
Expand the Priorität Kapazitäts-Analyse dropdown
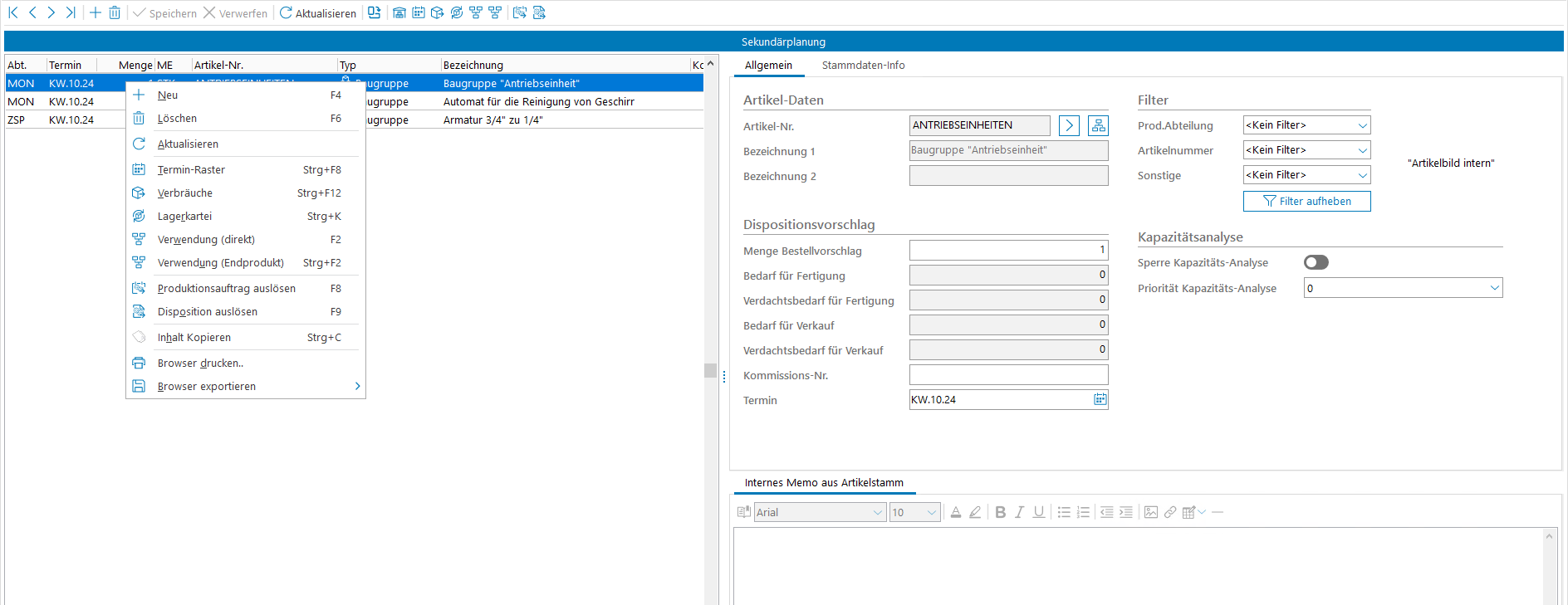pyautogui.click(x=1494, y=288)
